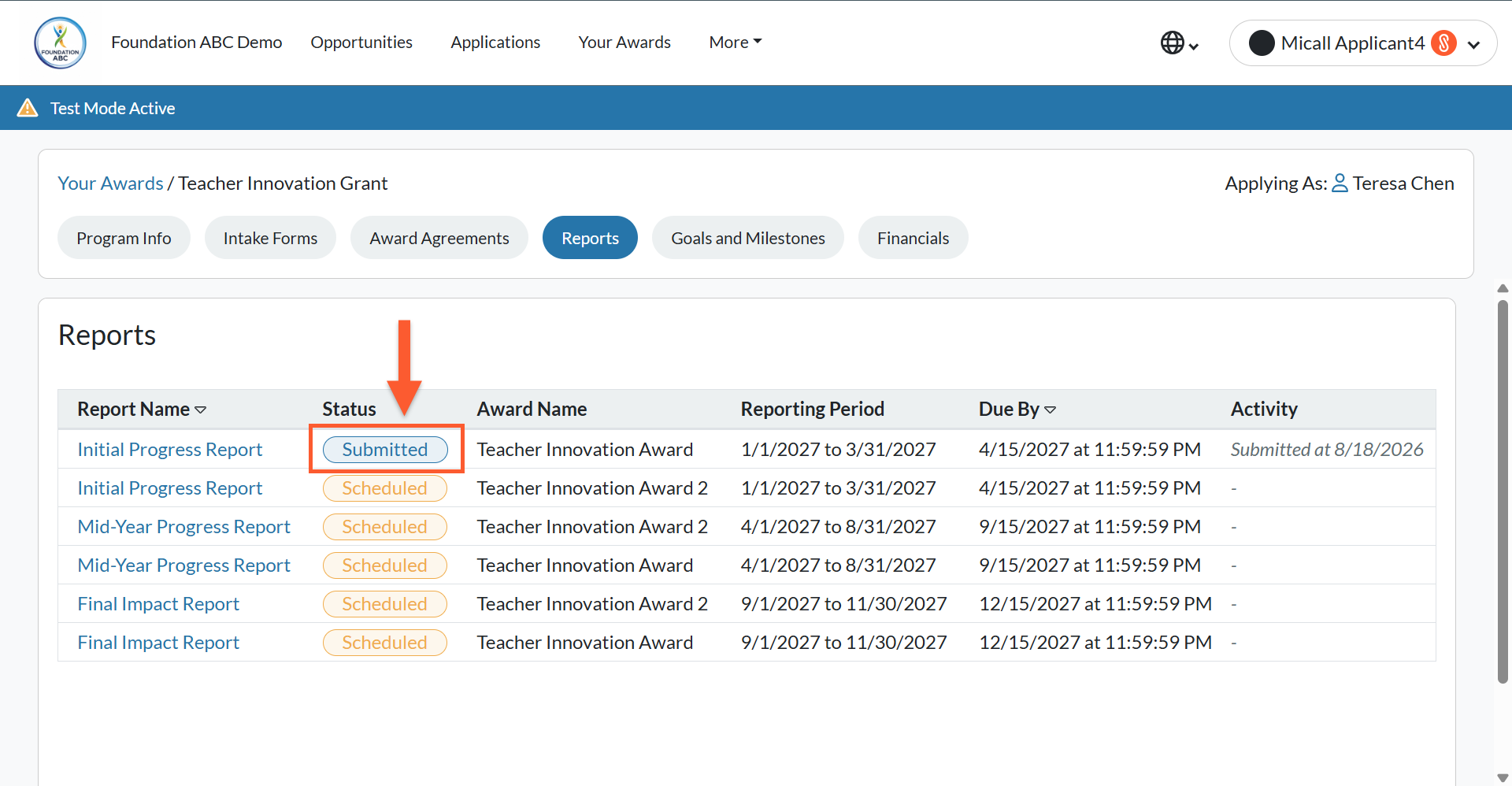
Task: Open Mid-Year Progress Report due 9/15/2027 for Teacher Innovation Award
Action: (x=183, y=565)
